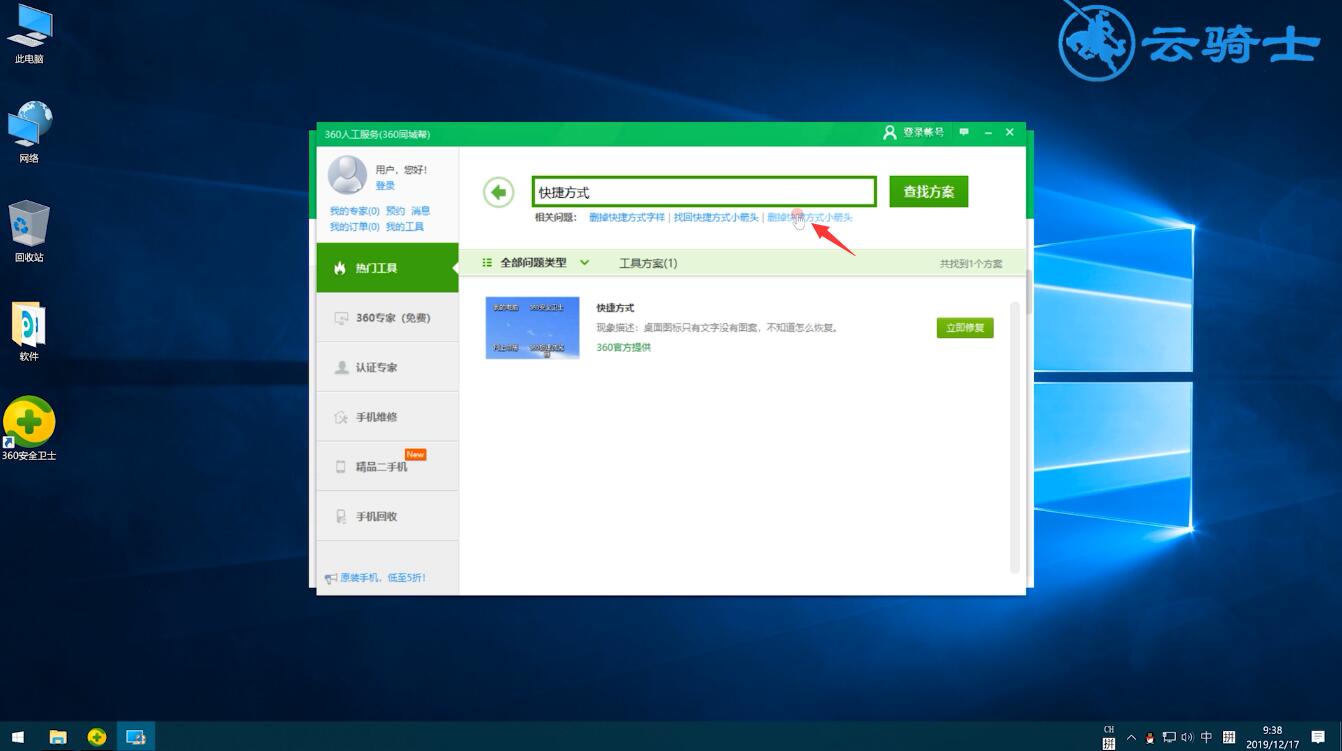Click the 快捷方式 result thumbnail
Viewport: 1342px width, 751px height.
coord(532,328)
